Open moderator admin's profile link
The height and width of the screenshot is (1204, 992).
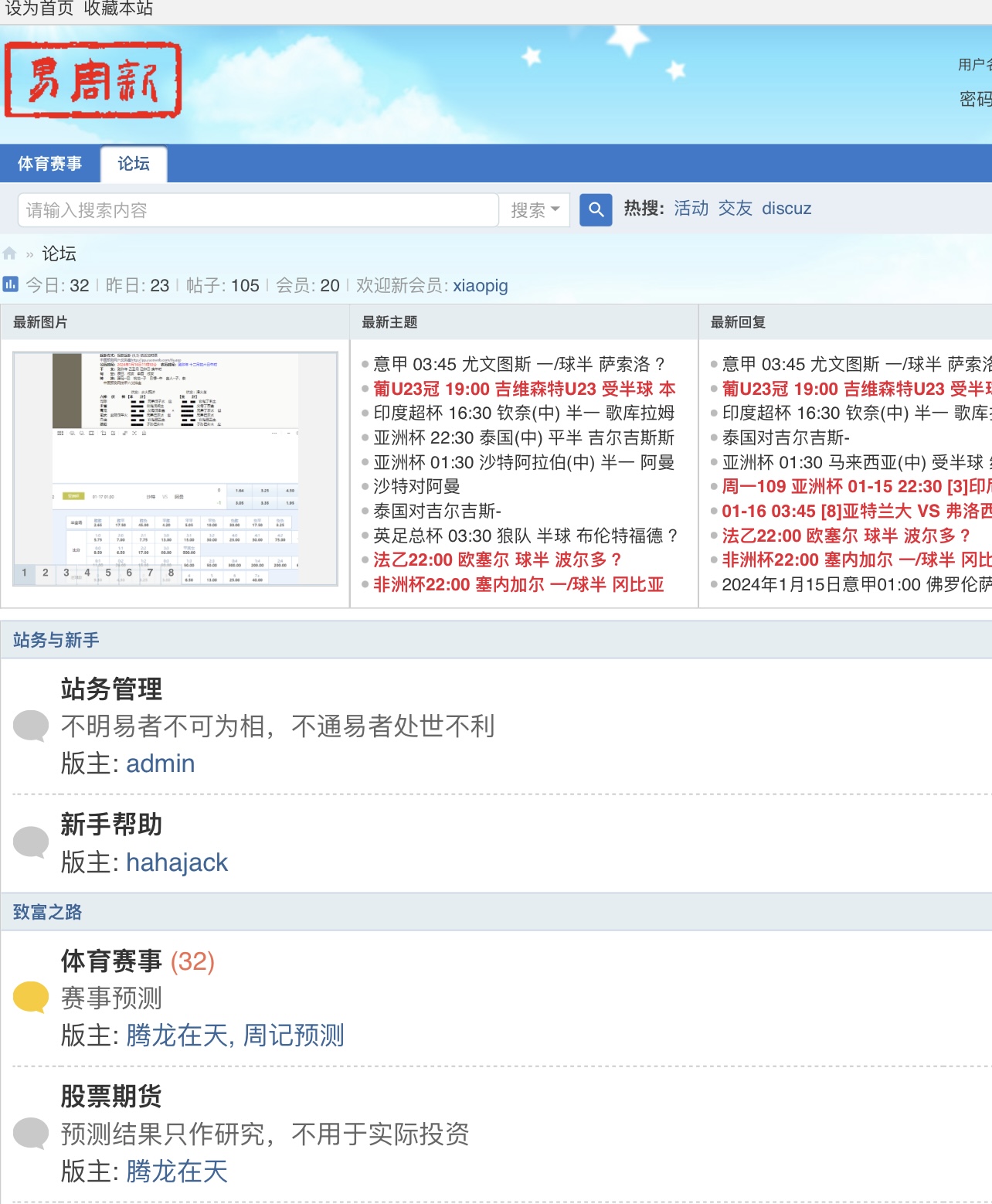[x=160, y=764]
